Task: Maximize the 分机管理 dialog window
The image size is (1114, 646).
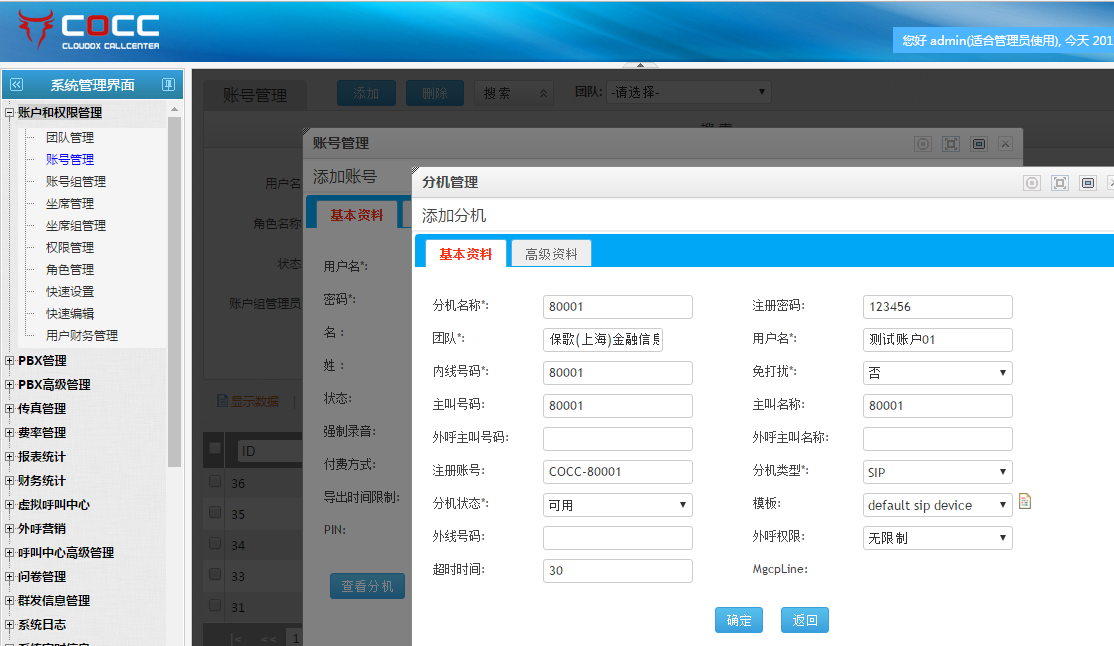Action: 1060,183
